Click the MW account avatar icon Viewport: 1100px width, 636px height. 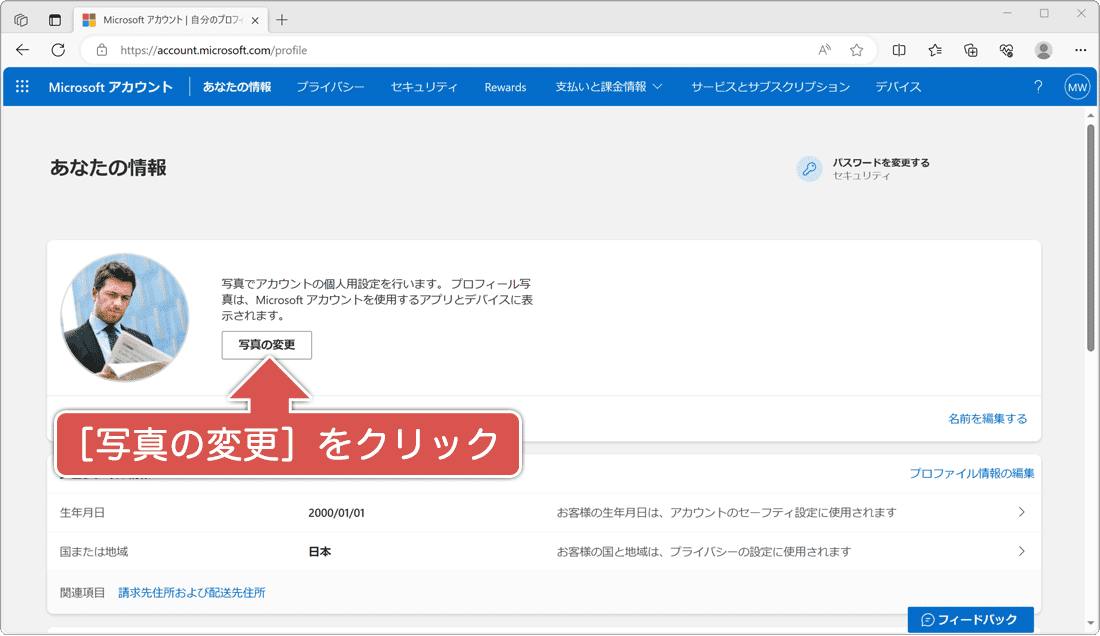click(x=1077, y=87)
